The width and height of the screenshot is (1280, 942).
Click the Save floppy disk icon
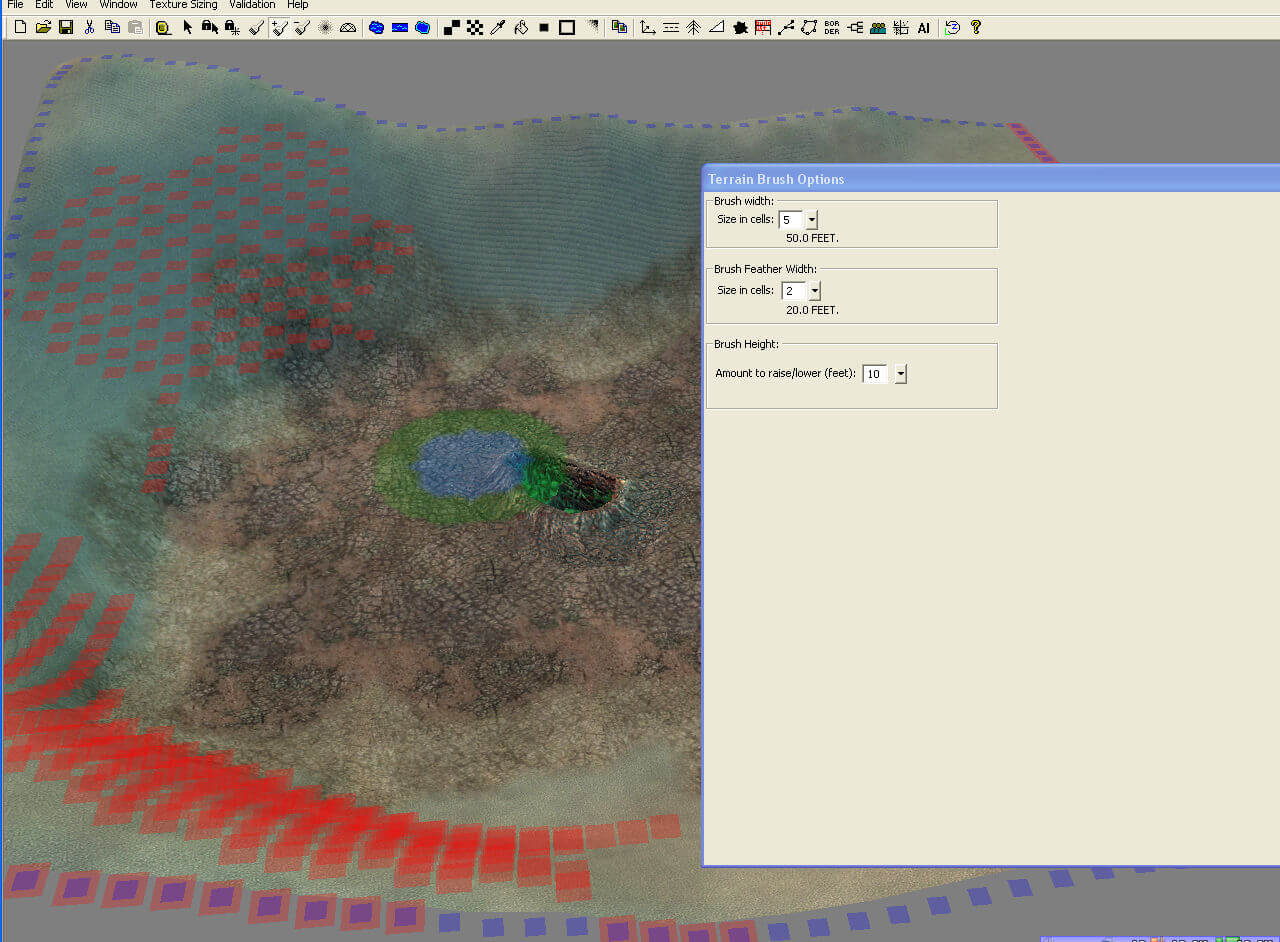click(66, 27)
